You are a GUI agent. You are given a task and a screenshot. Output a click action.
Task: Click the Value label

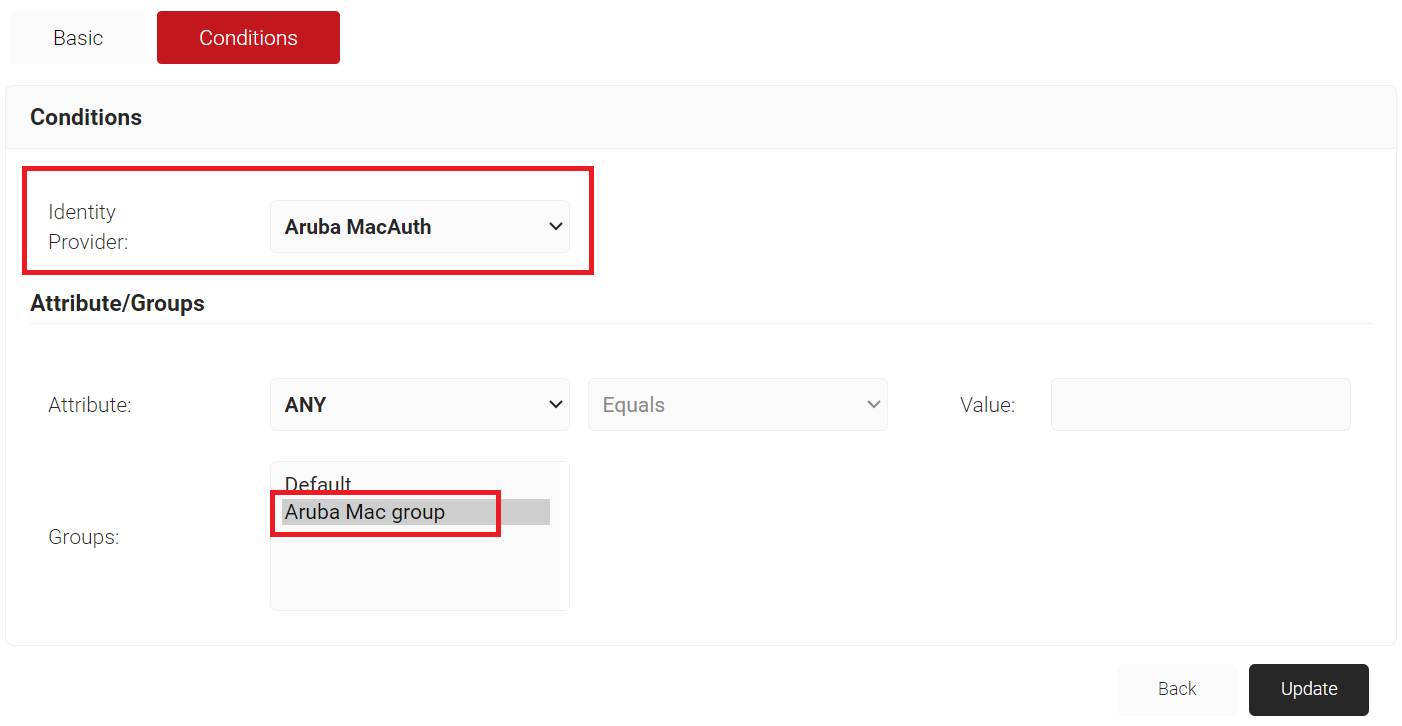click(x=988, y=405)
